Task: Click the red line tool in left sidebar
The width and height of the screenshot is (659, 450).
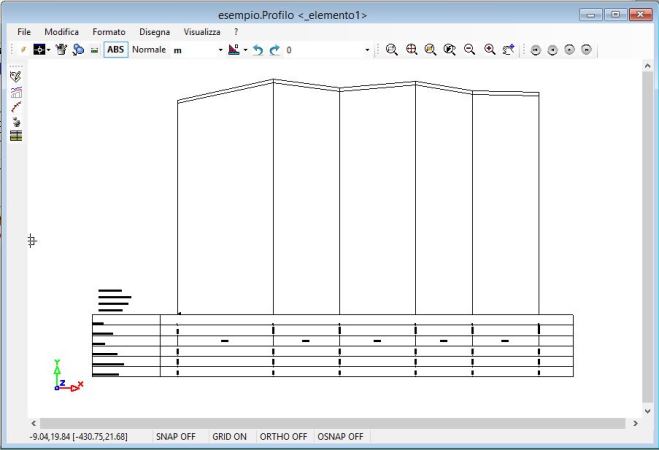Action: click(16, 106)
